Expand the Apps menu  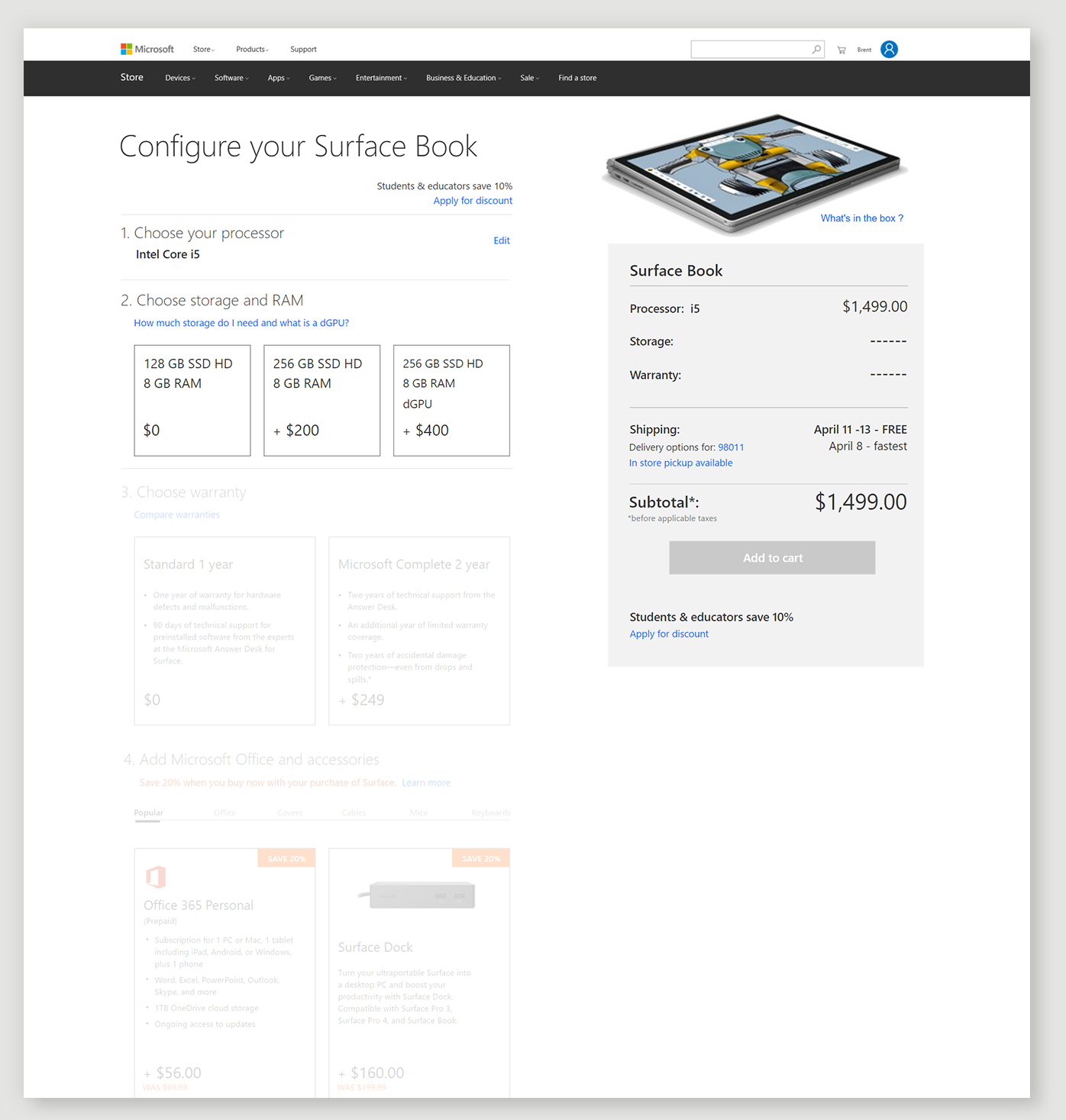[x=279, y=78]
